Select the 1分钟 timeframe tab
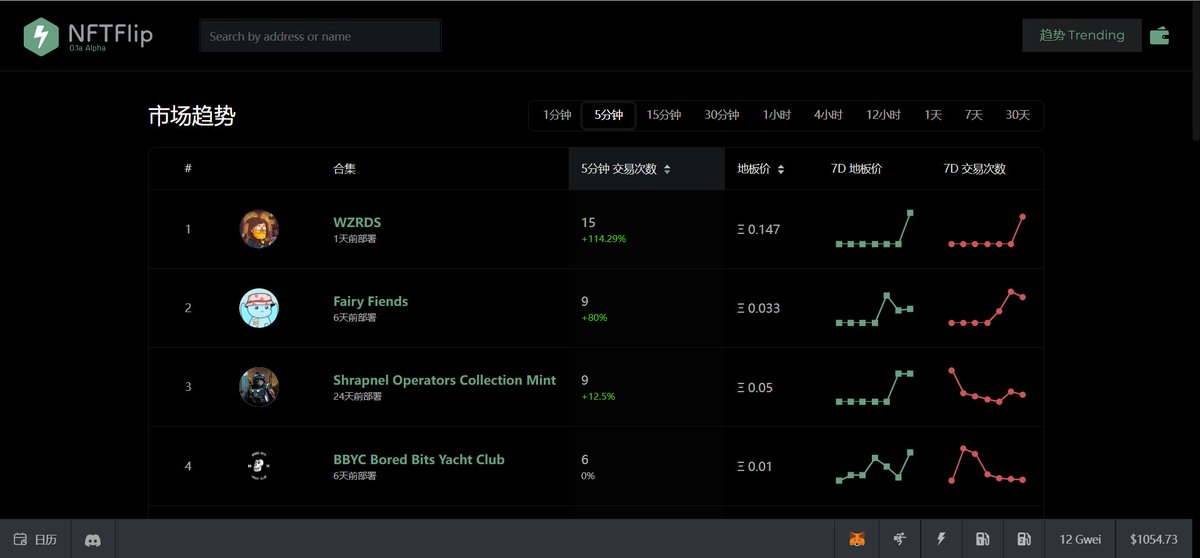 click(556, 115)
